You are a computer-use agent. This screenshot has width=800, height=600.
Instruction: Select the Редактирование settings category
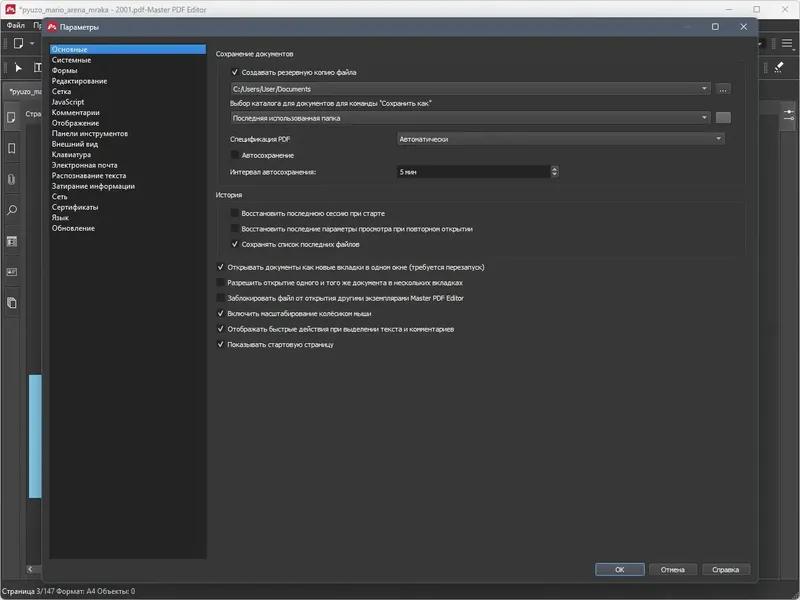[x=80, y=81]
